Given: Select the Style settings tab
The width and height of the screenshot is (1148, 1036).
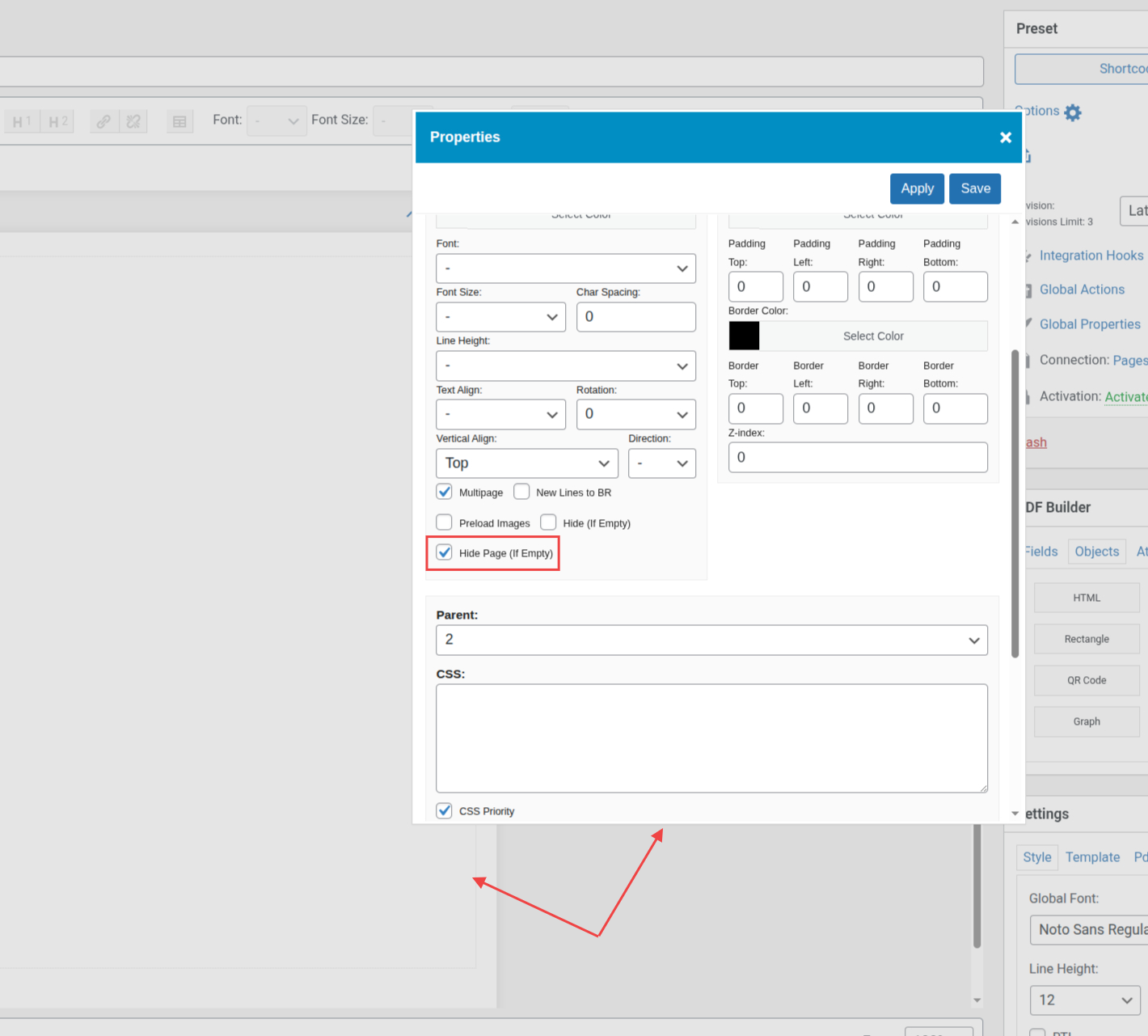Looking at the screenshot, I should (1037, 857).
